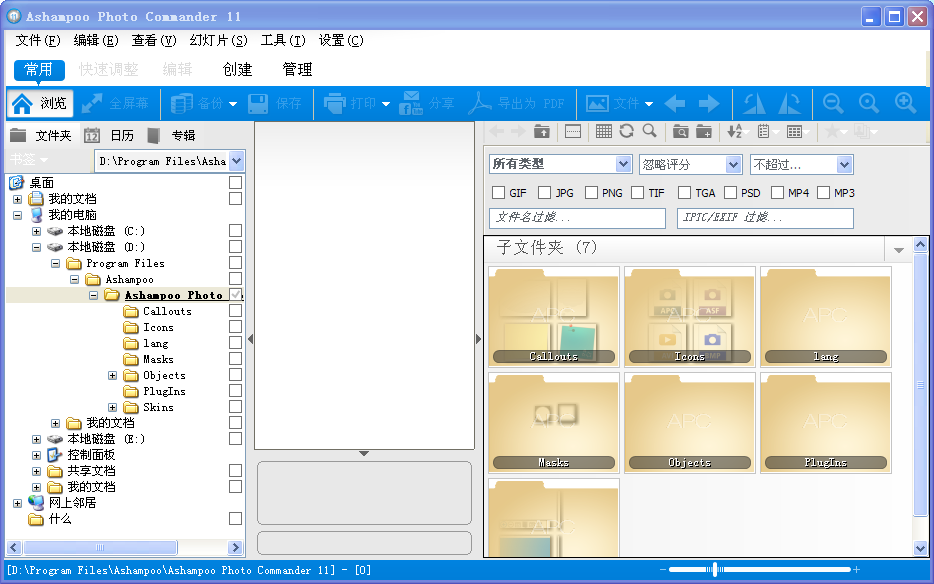Viewport: 934px width, 584px height.
Task: Open the Icons subfolder thumbnail
Action: click(x=689, y=316)
